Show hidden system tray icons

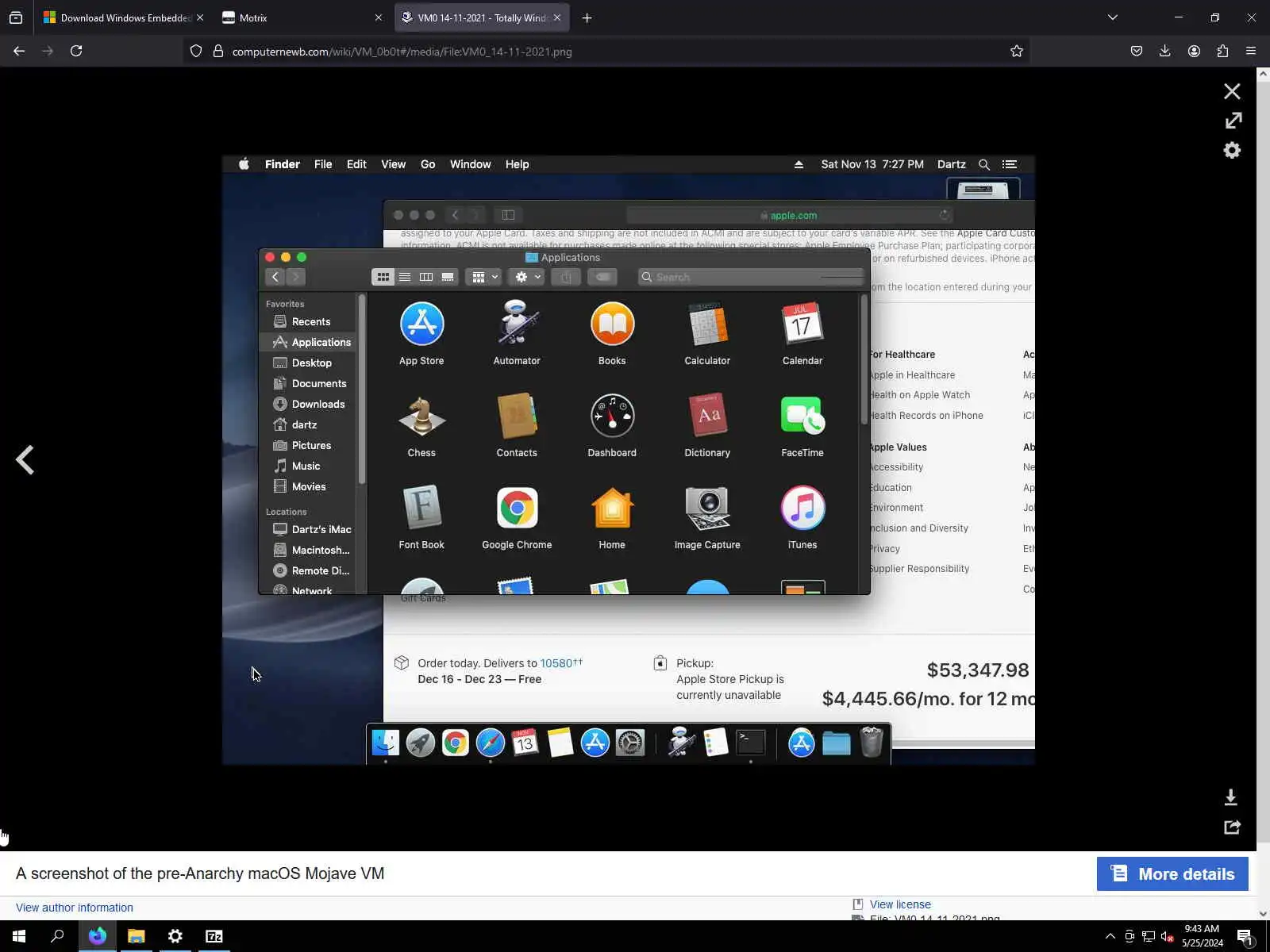1110,936
